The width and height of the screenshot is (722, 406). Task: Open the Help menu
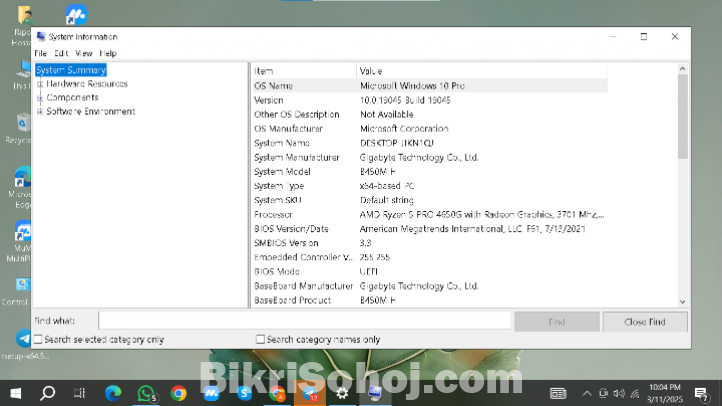(108, 53)
